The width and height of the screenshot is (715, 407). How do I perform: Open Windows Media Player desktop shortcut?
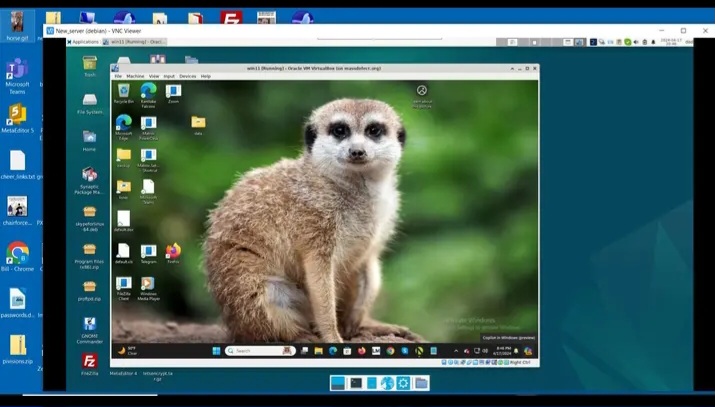[x=148, y=284]
